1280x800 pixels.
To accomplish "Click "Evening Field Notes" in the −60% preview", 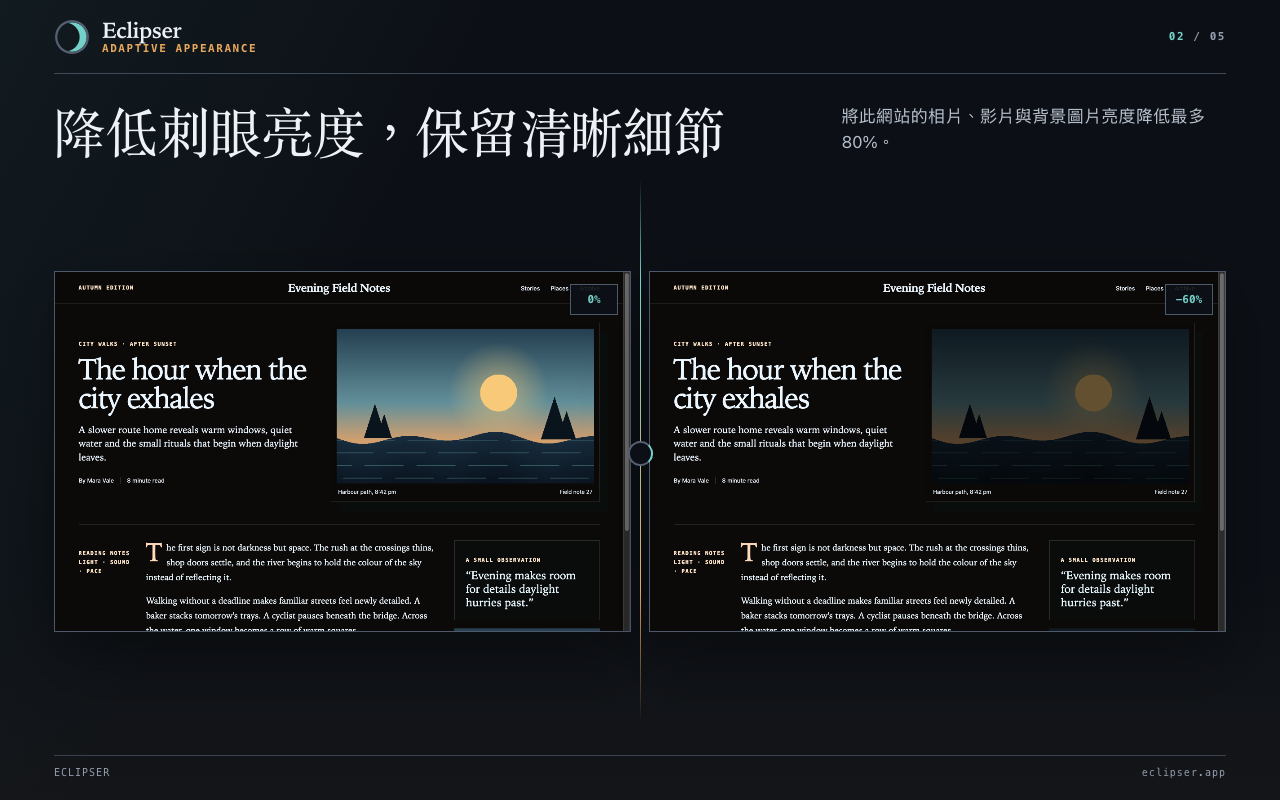I will [934, 288].
